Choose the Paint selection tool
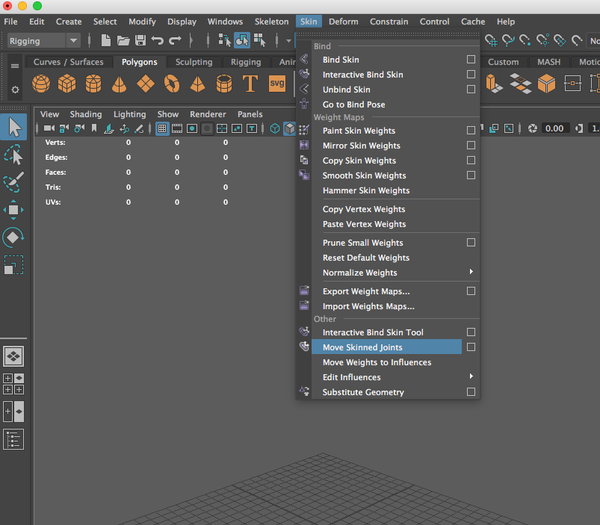600x525 pixels. 14,182
